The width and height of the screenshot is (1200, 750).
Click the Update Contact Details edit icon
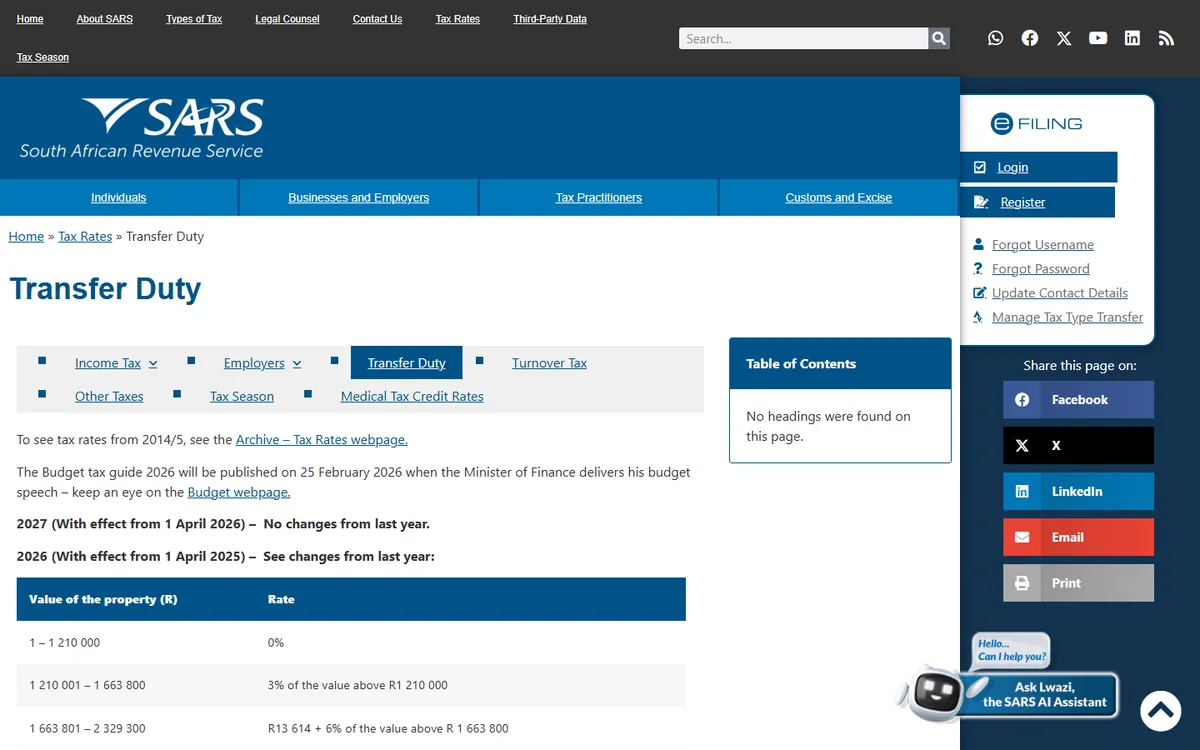(979, 293)
